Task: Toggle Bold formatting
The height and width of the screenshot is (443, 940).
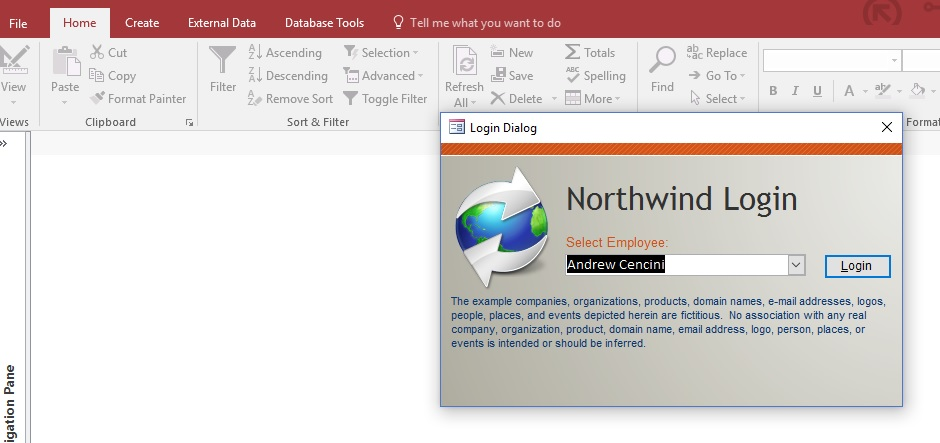Action: (x=773, y=91)
